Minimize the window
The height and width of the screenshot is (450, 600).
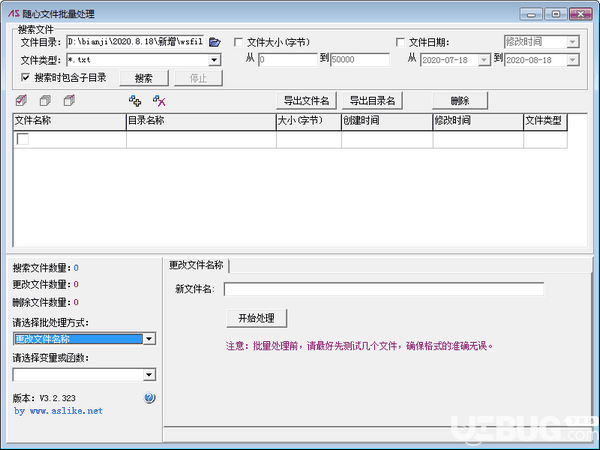click(531, 14)
